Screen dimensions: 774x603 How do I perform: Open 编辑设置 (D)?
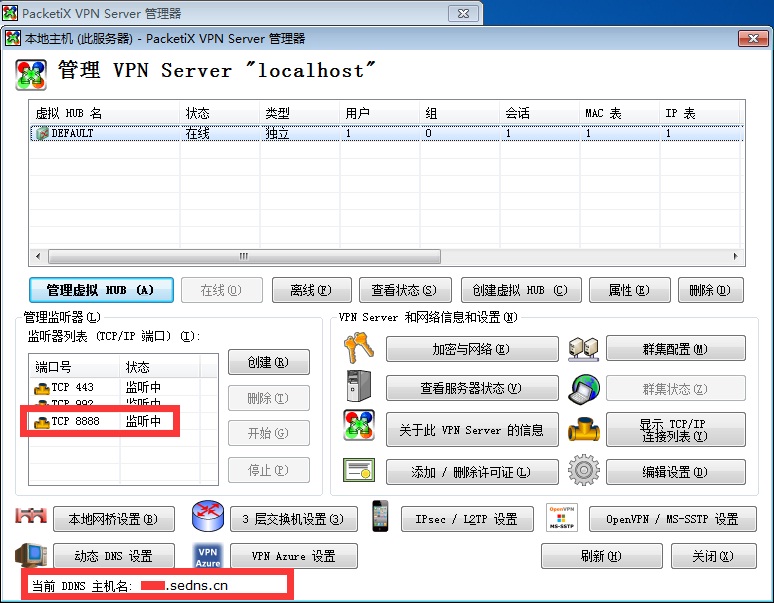pos(675,472)
